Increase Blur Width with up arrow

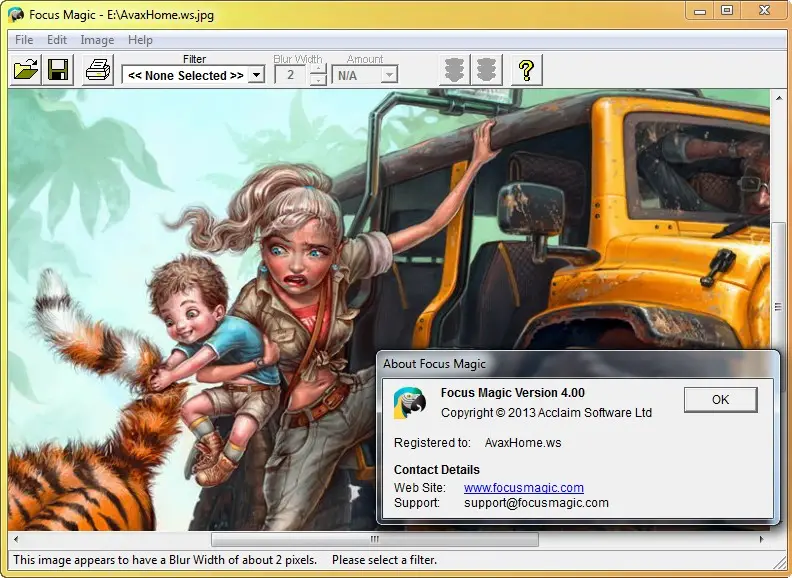click(318, 70)
